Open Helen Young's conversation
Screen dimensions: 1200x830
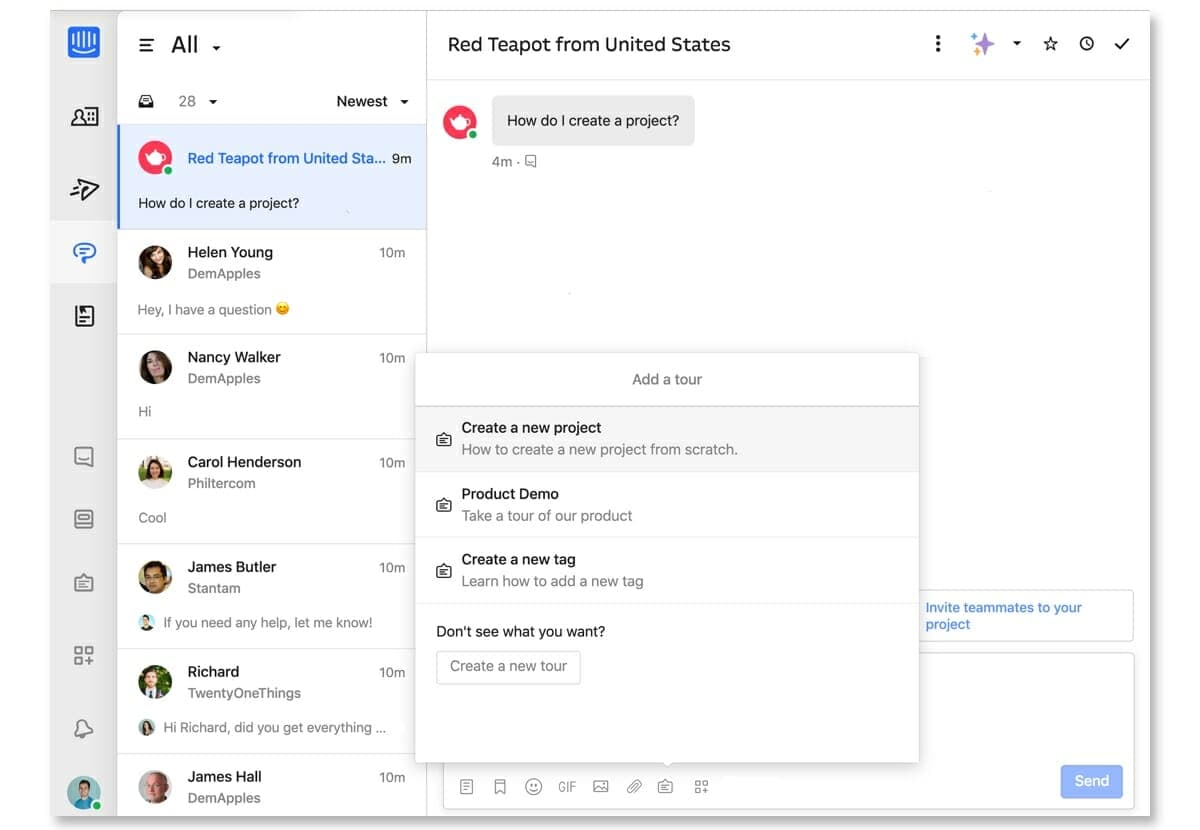(272, 281)
